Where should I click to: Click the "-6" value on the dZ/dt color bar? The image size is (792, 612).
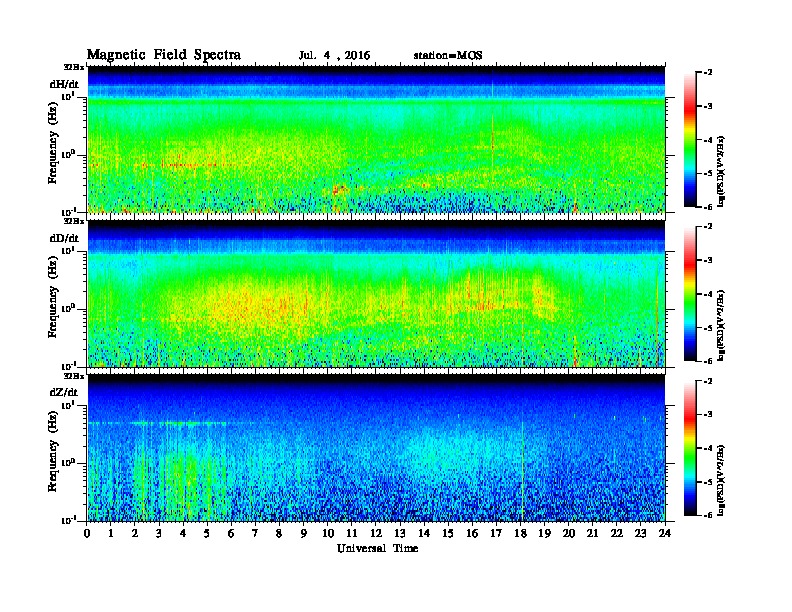708,515
